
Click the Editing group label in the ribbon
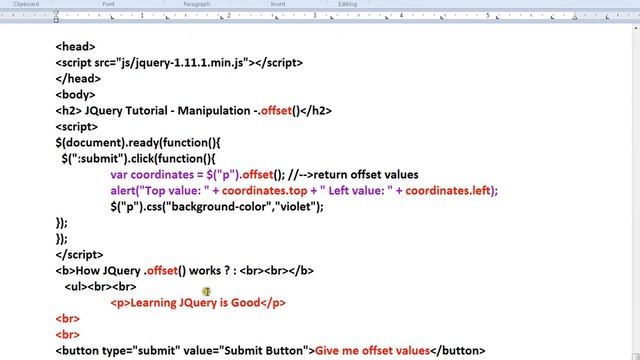347,4
